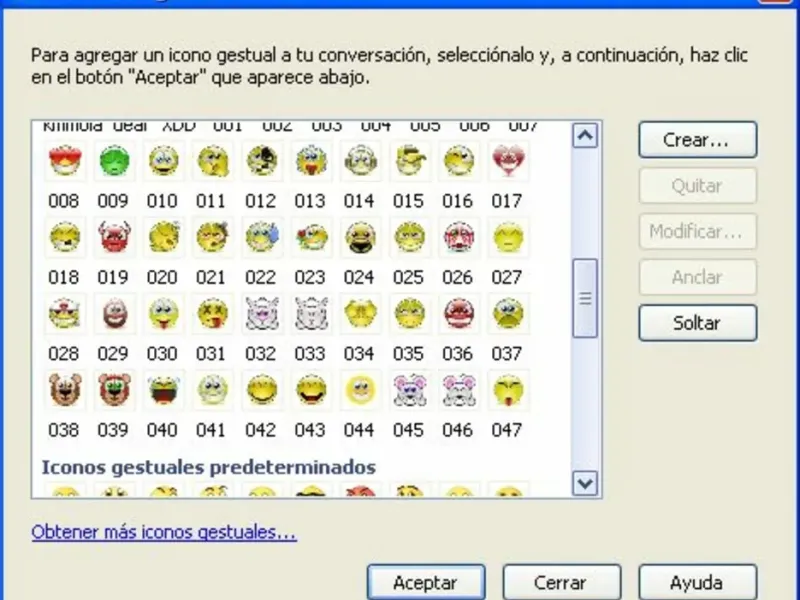Viewport: 800px width, 600px height.
Task: Choose the emoticon labeled 023
Action: tap(311, 237)
